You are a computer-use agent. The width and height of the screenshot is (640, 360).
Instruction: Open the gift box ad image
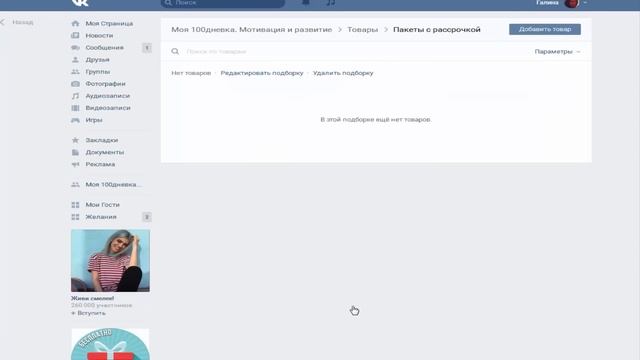pyautogui.click(x=110, y=344)
